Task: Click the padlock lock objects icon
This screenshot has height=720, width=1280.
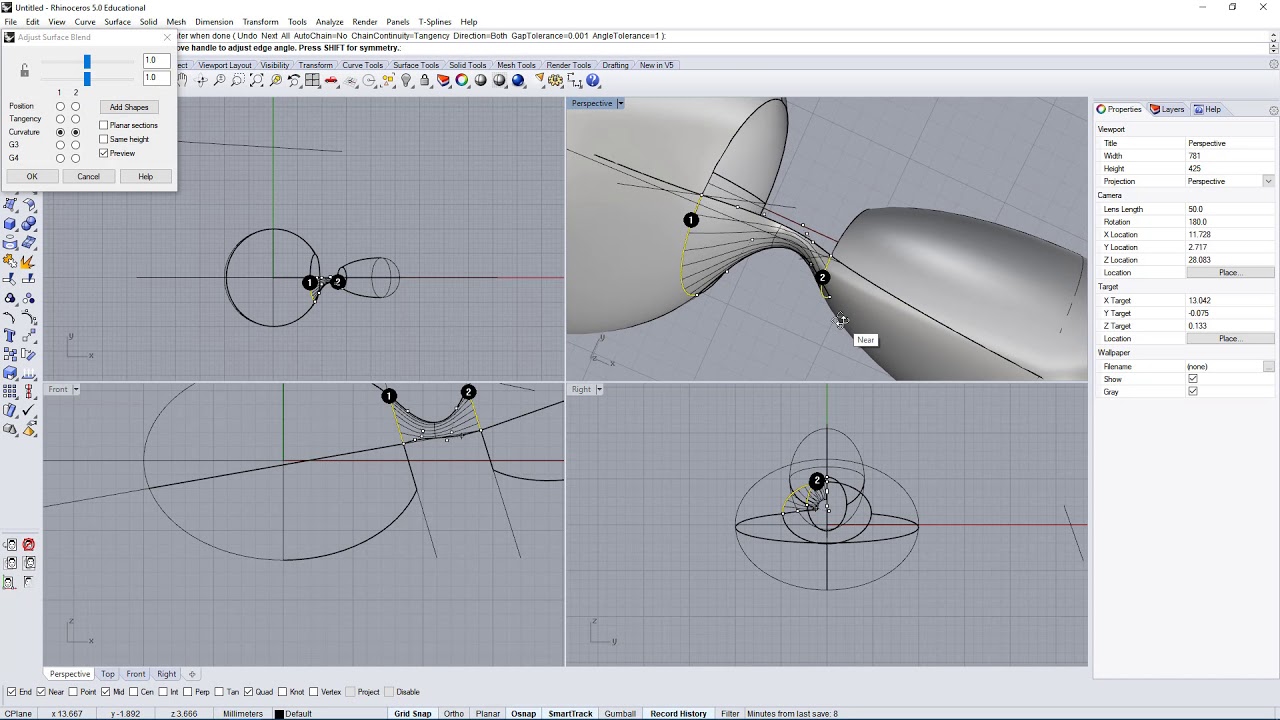Action: (x=424, y=80)
